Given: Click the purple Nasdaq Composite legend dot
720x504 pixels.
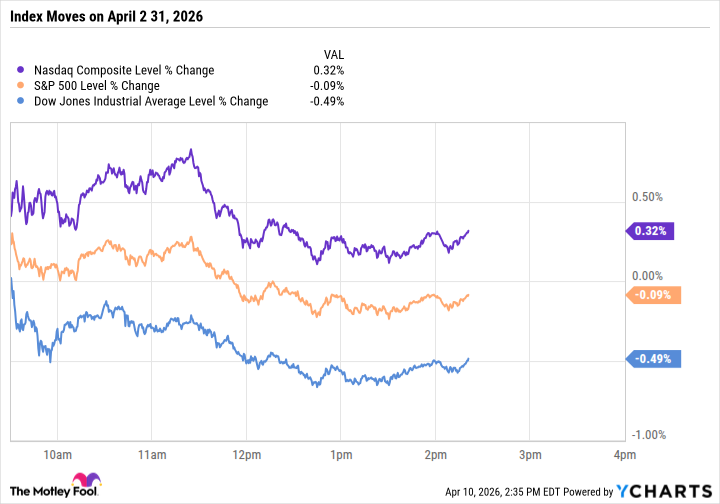Looking at the screenshot, I should point(22,70).
